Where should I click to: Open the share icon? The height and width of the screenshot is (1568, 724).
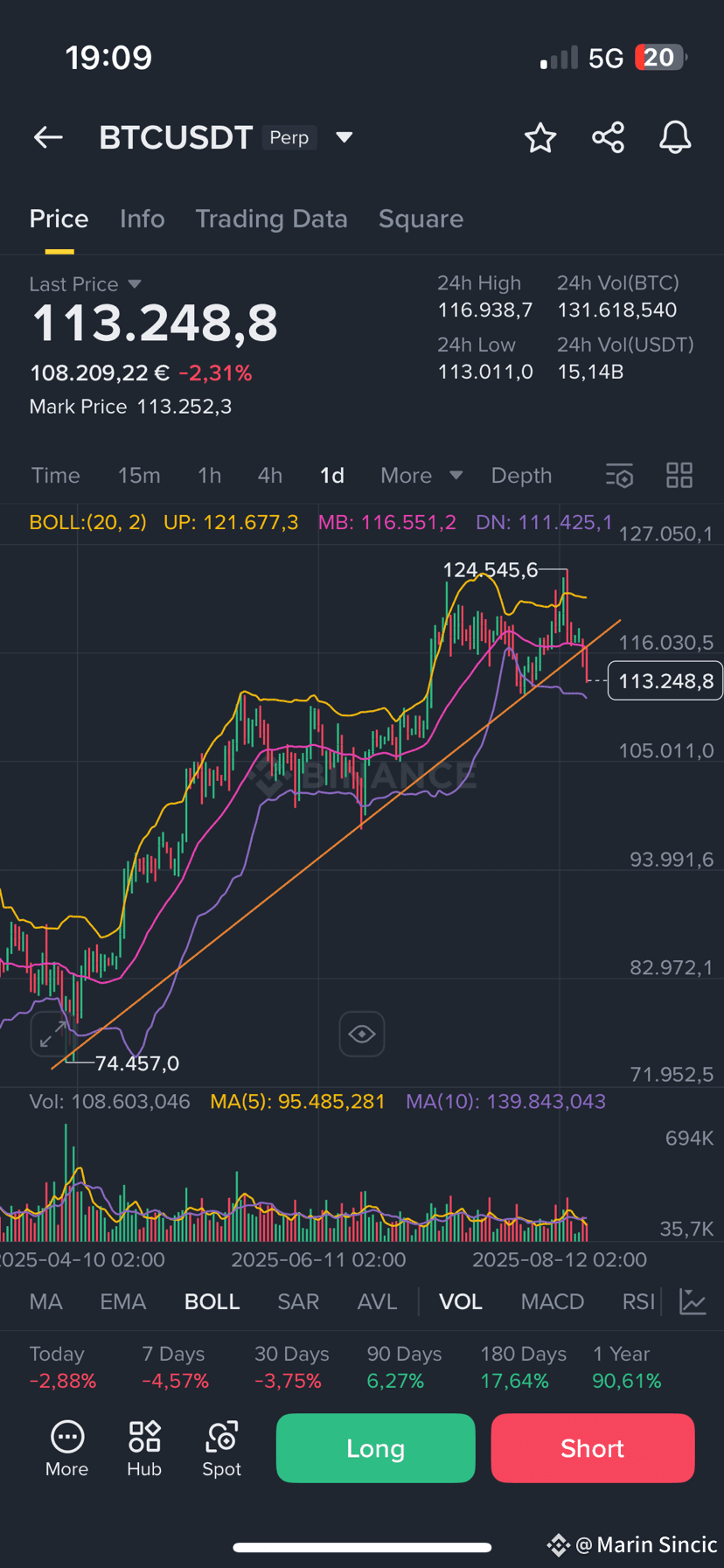click(x=608, y=137)
